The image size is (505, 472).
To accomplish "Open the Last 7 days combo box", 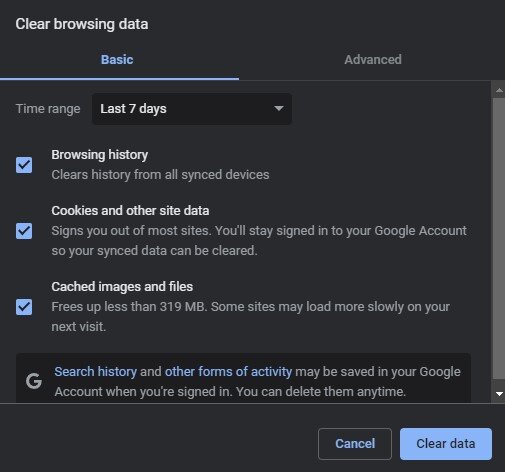I will pos(192,109).
